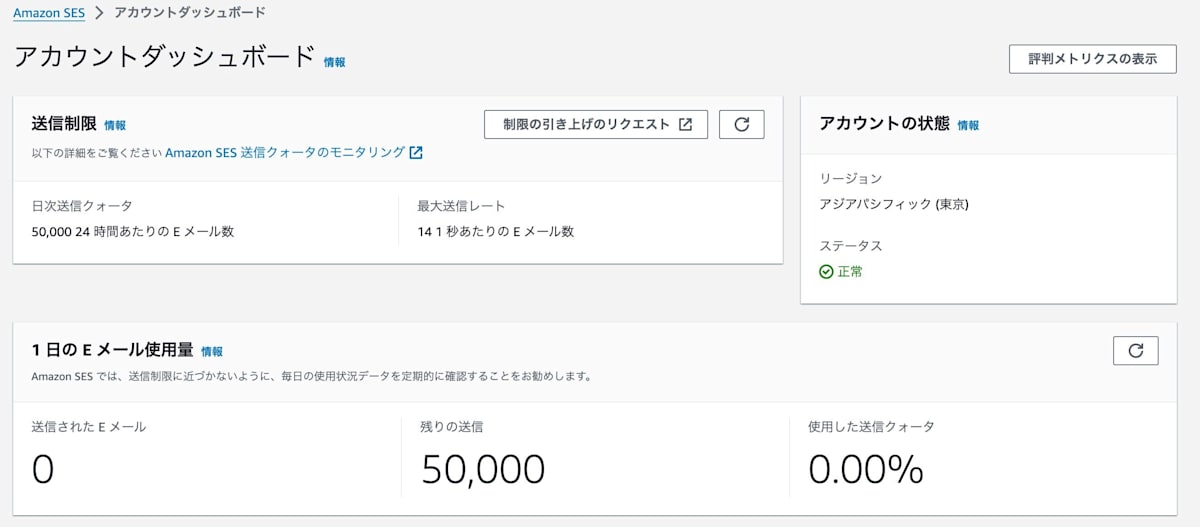Click the 送信されたEメール count 0
The image size is (1200, 527).
click(43, 469)
